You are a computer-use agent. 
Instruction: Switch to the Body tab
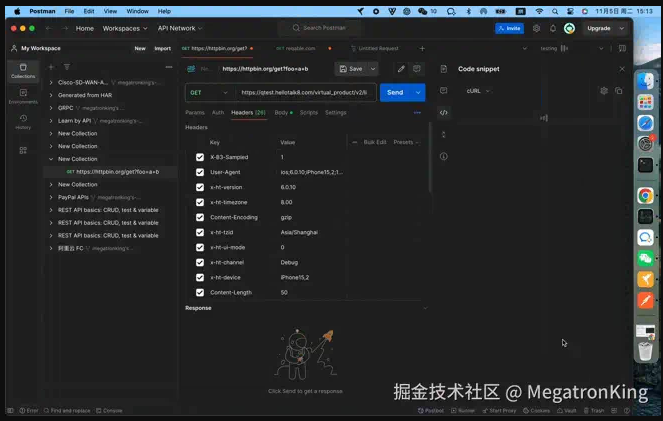tap(283, 112)
